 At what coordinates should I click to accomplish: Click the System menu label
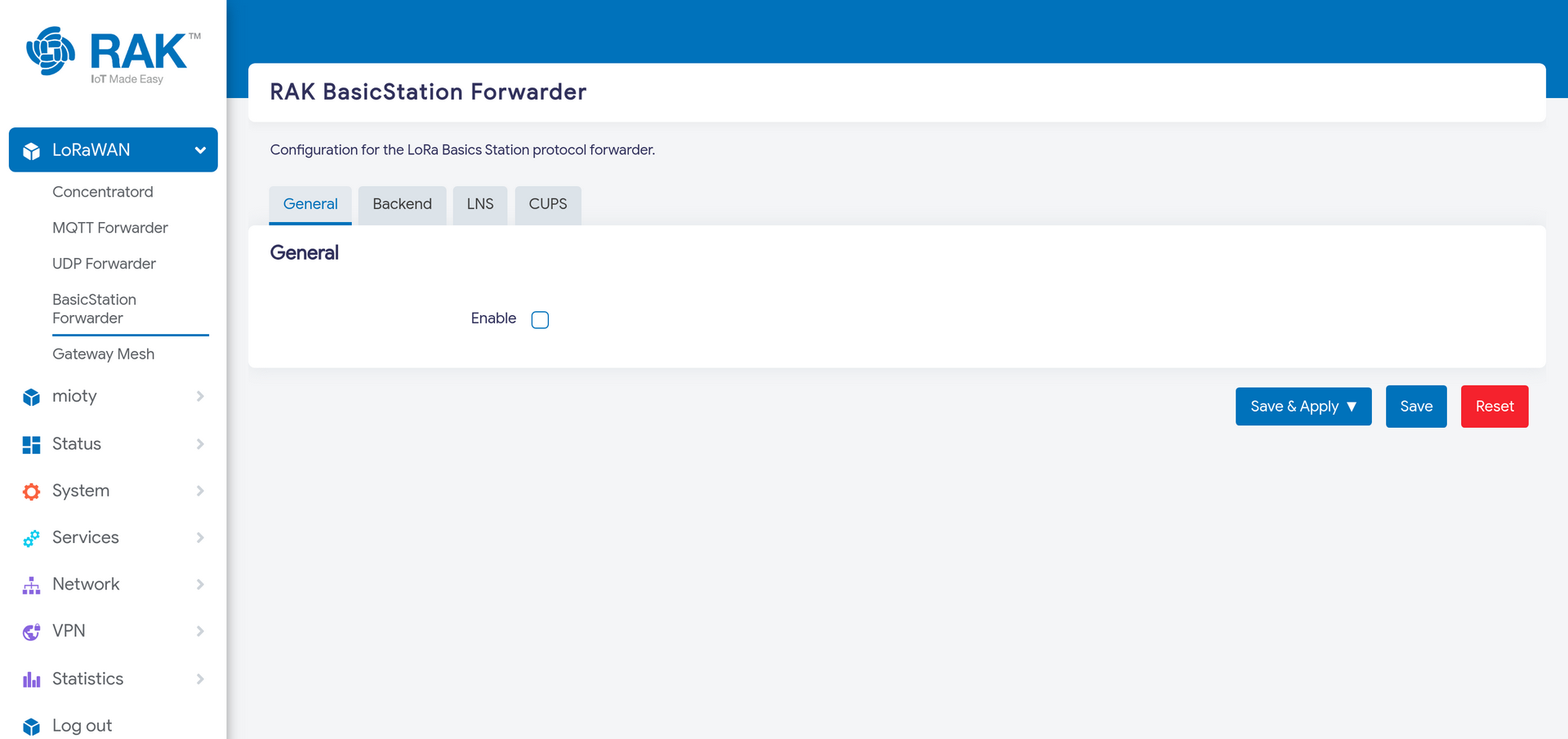pos(81,491)
